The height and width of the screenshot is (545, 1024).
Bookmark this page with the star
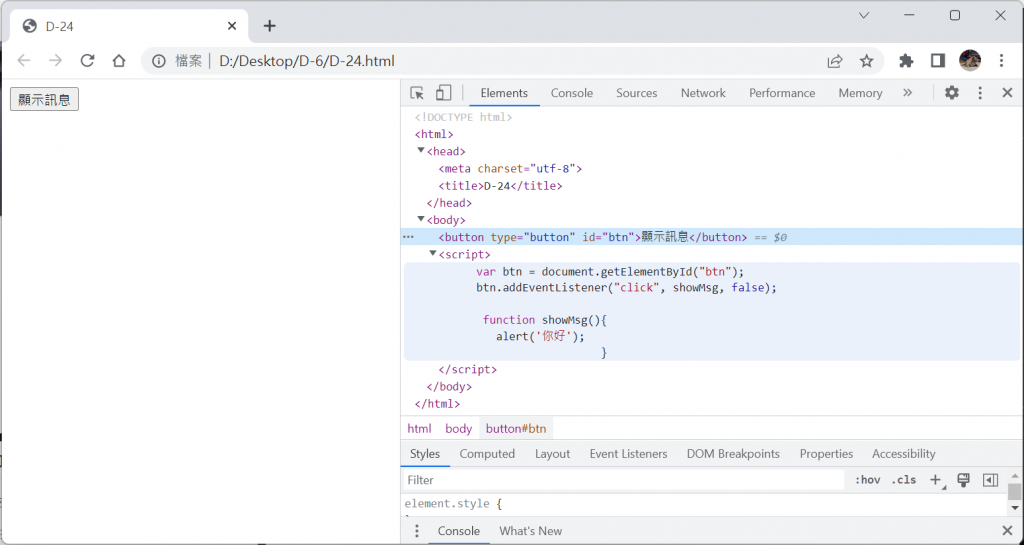[x=866, y=61]
